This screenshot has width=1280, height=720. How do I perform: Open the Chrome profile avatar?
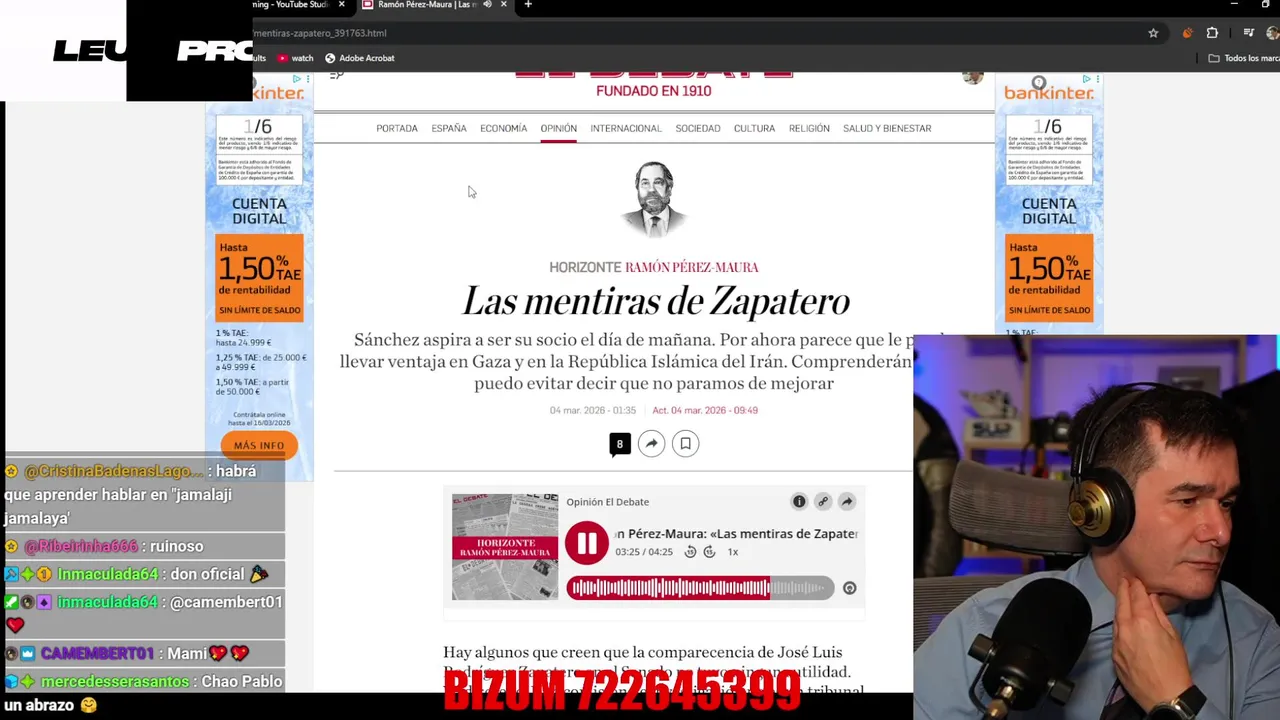coord(1273,33)
